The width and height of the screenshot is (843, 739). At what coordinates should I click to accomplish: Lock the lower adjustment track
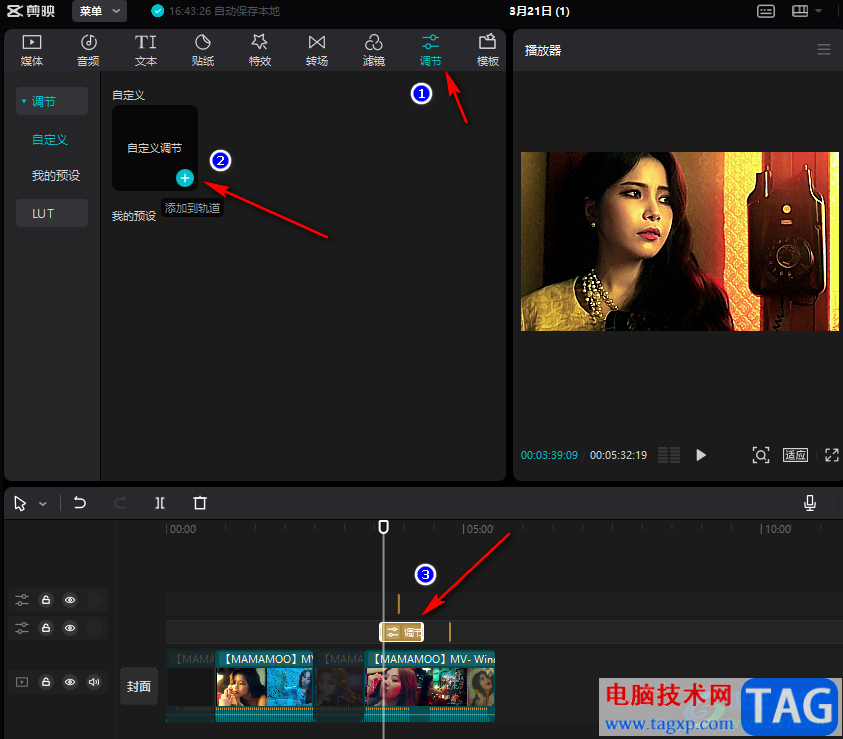(46, 628)
